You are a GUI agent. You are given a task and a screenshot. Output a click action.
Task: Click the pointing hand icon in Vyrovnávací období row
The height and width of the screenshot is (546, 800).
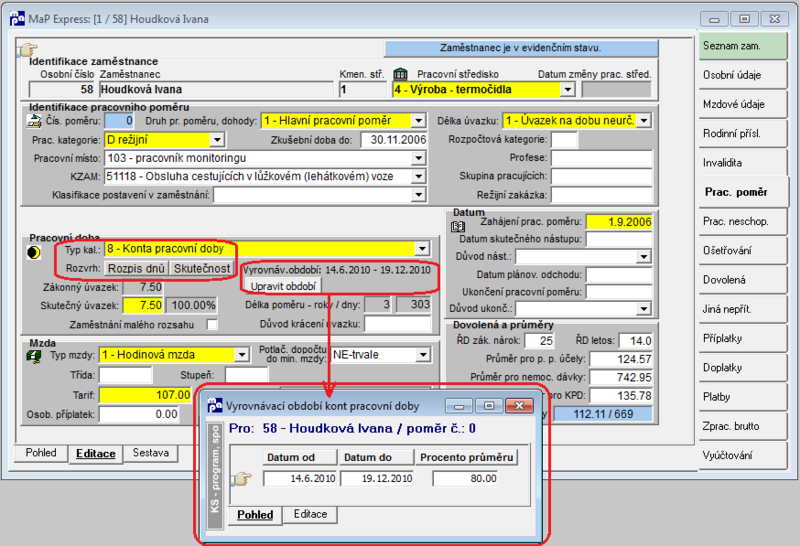242,479
